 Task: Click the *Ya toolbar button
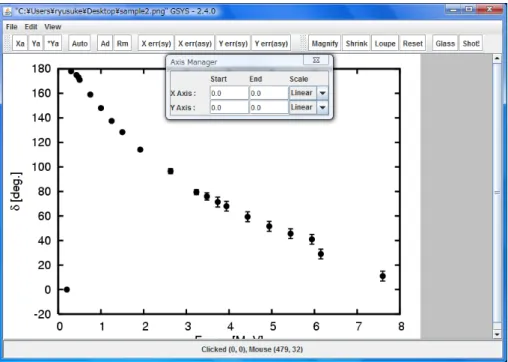click(53, 43)
